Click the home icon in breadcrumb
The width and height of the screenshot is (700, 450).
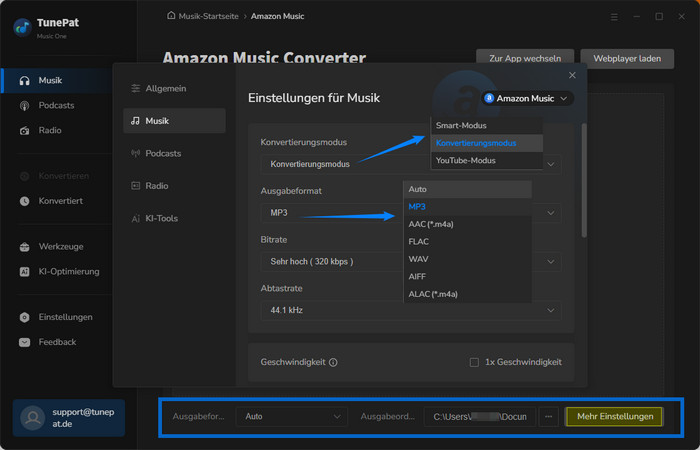click(x=171, y=16)
